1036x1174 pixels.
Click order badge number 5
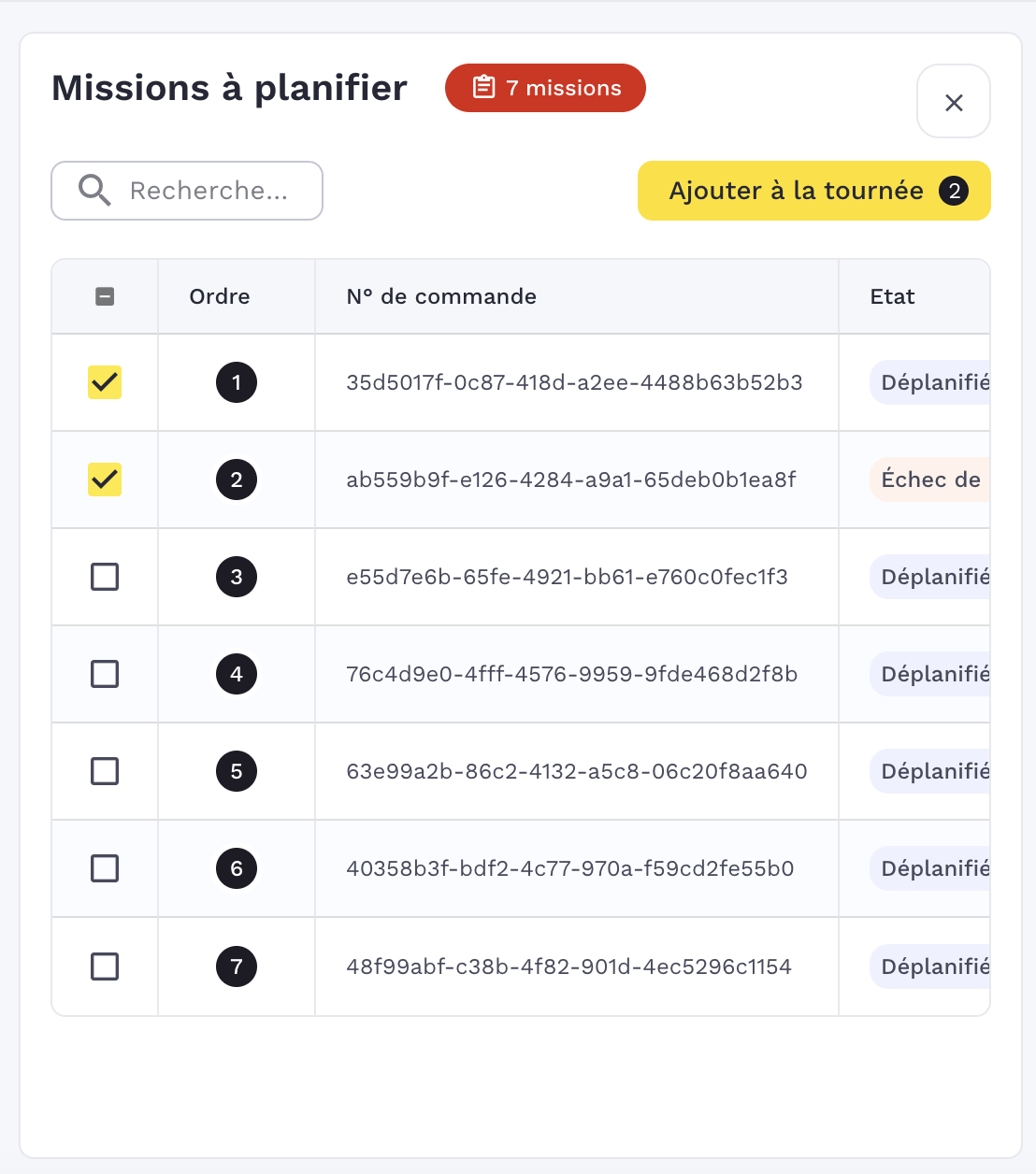[x=237, y=771]
